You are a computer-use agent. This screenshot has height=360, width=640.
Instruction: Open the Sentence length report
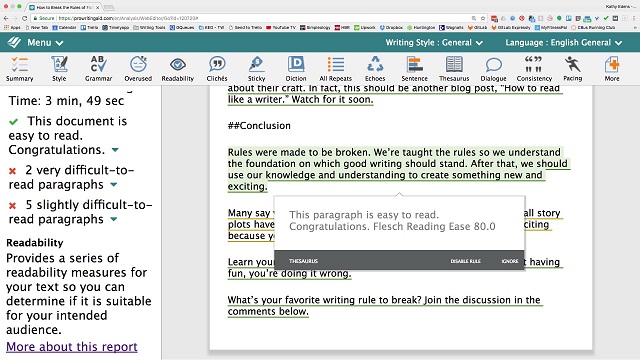[414, 69]
